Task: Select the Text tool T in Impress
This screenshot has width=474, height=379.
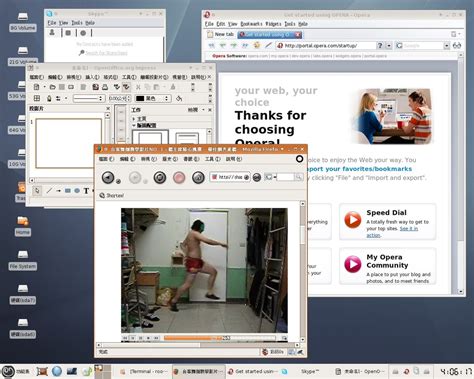Action: (x=86, y=191)
